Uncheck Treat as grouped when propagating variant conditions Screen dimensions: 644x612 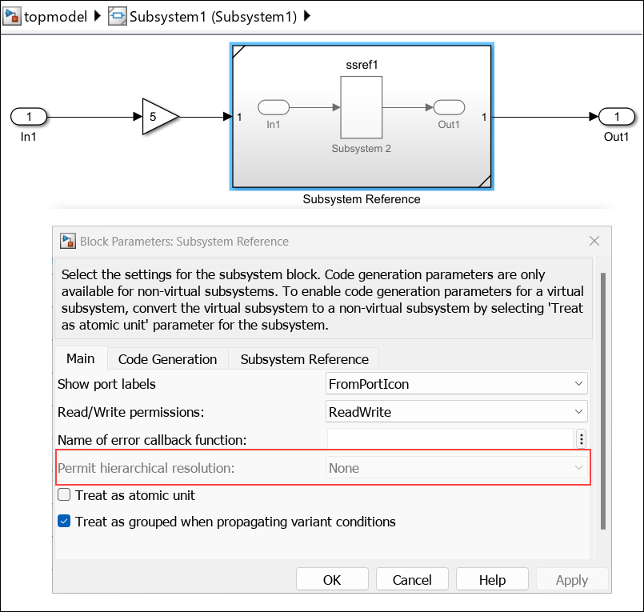pos(64,521)
